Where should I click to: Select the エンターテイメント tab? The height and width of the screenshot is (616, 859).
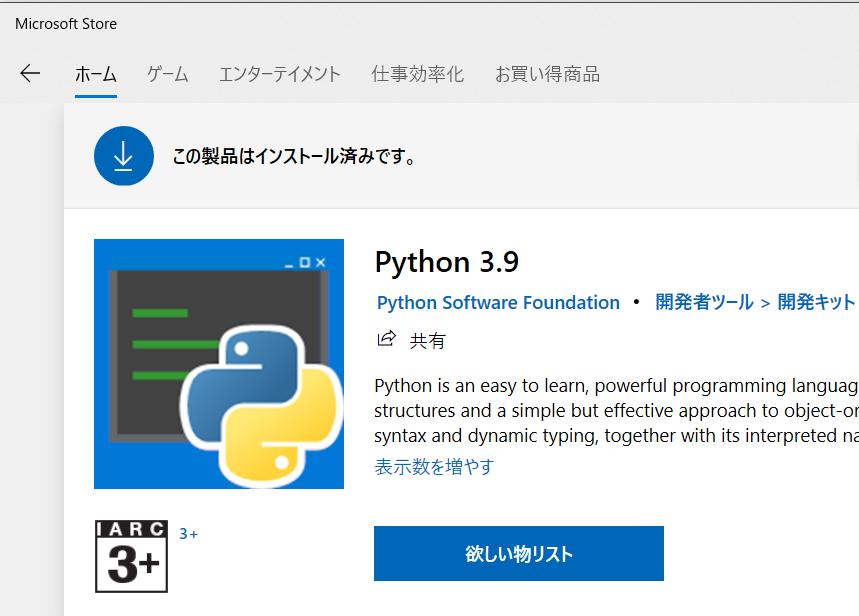pyautogui.click(x=280, y=74)
